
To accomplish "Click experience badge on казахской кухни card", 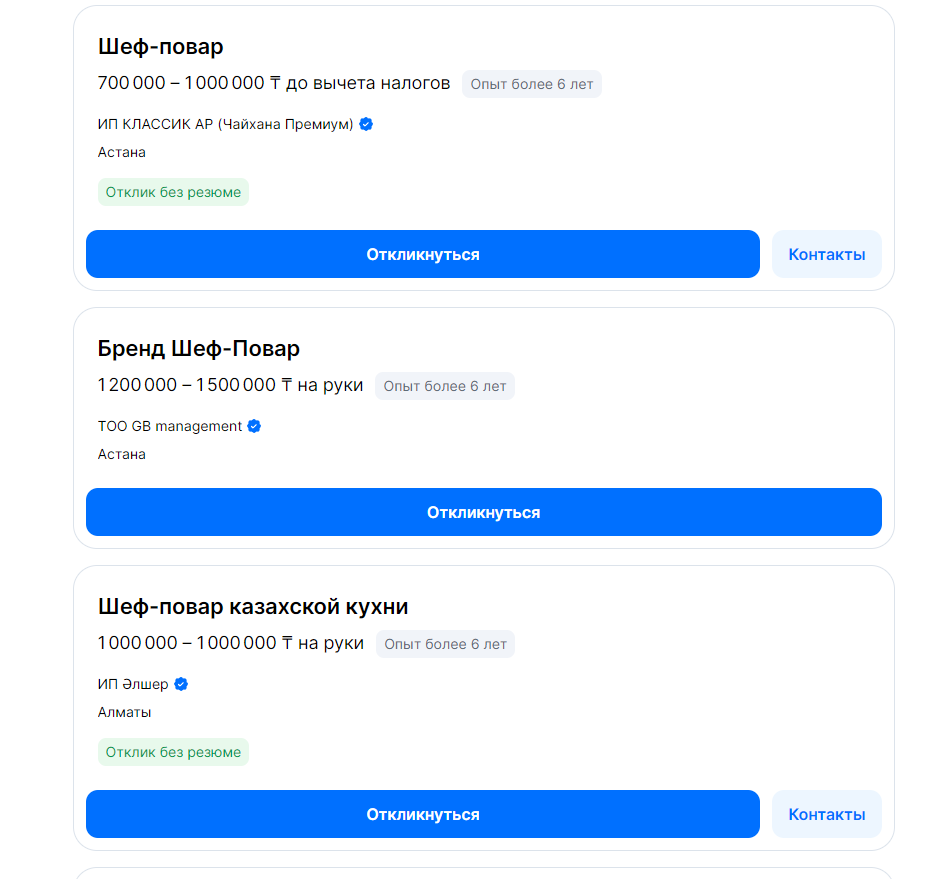I will [445, 644].
